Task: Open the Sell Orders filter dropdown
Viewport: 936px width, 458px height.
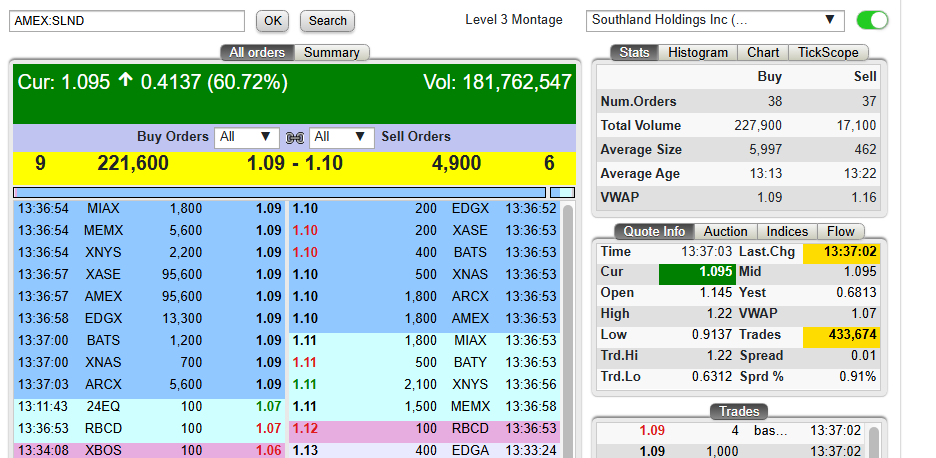Action: coord(342,137)
